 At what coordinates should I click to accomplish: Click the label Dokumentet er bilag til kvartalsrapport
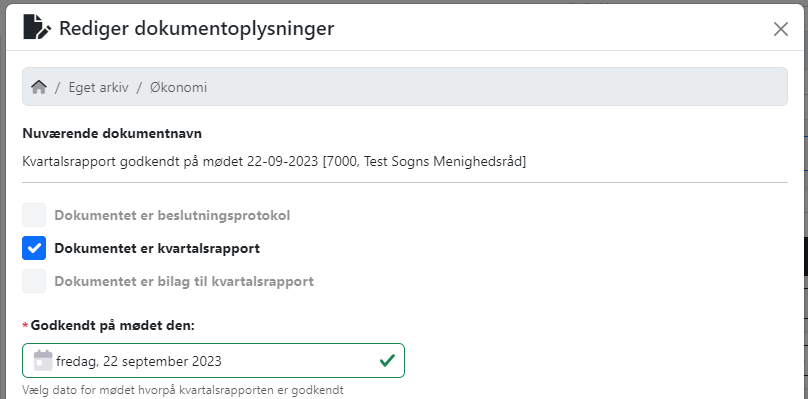pyautogui.click(x=184, y=281)
